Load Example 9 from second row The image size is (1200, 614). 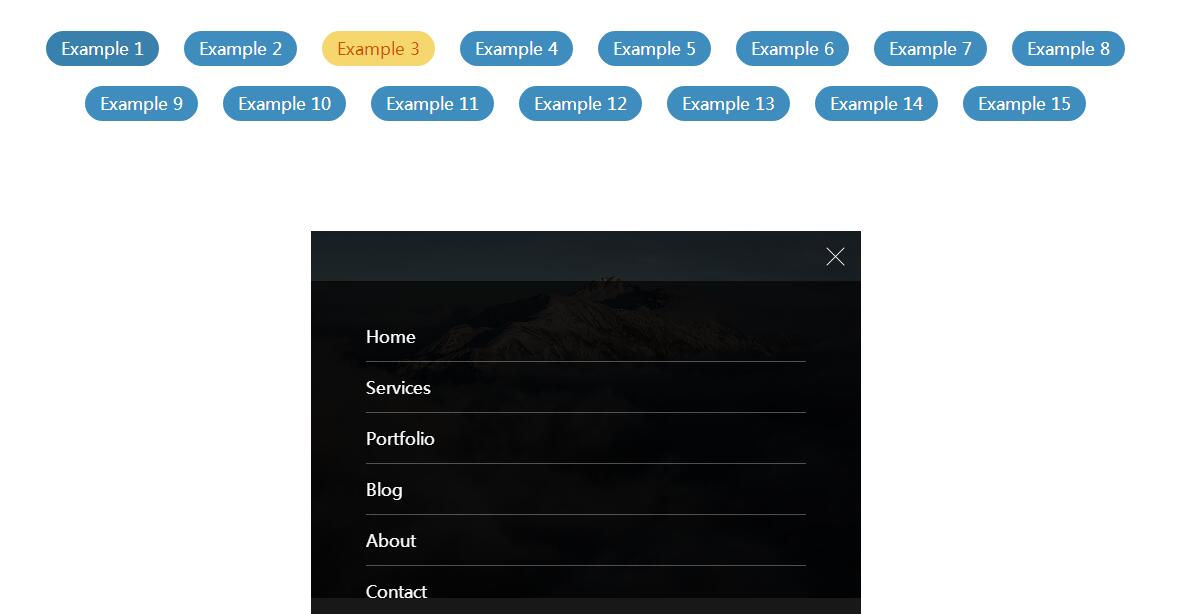pyautogui.click(x=141, y=104)
